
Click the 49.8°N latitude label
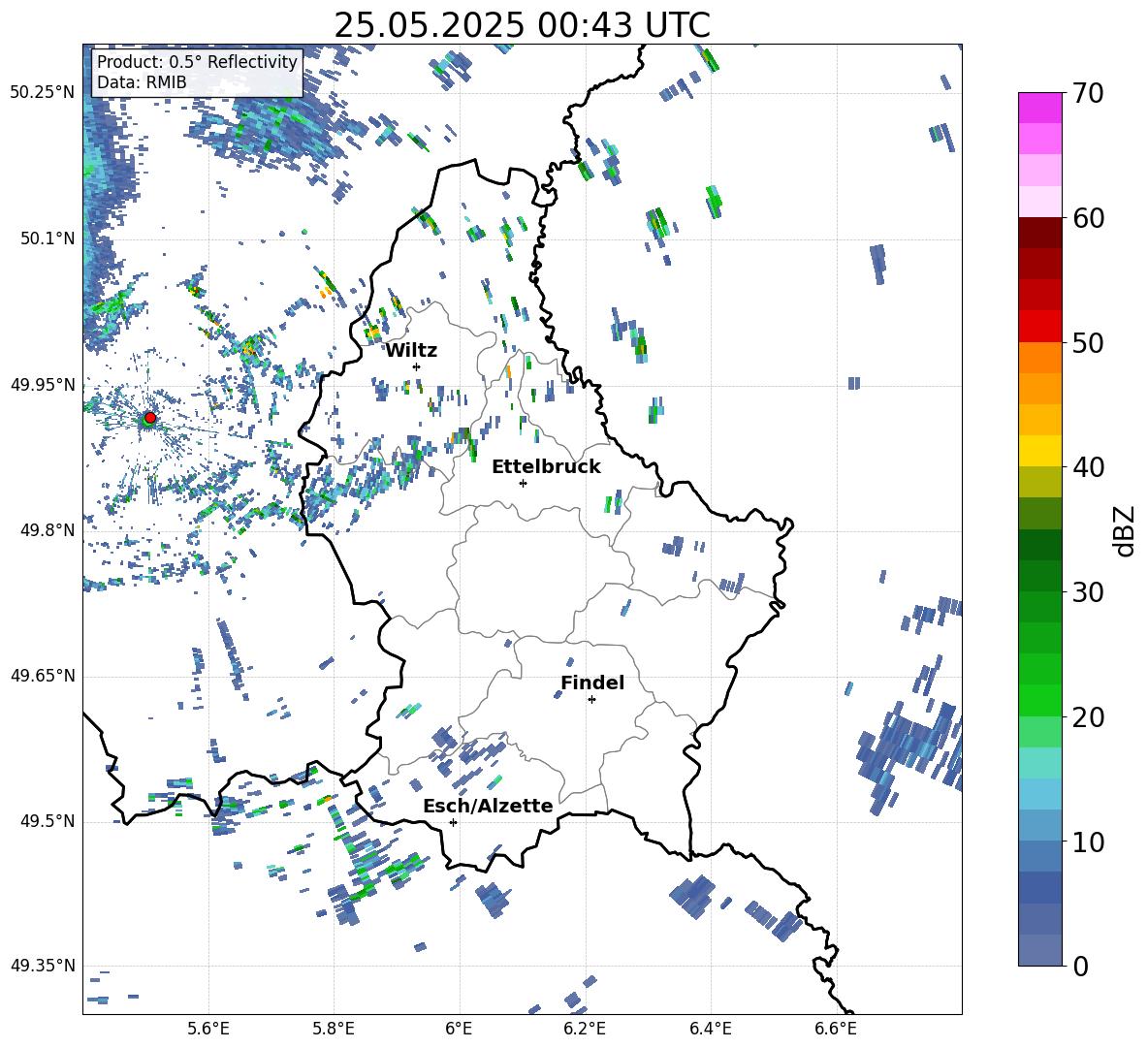[47, 530]
